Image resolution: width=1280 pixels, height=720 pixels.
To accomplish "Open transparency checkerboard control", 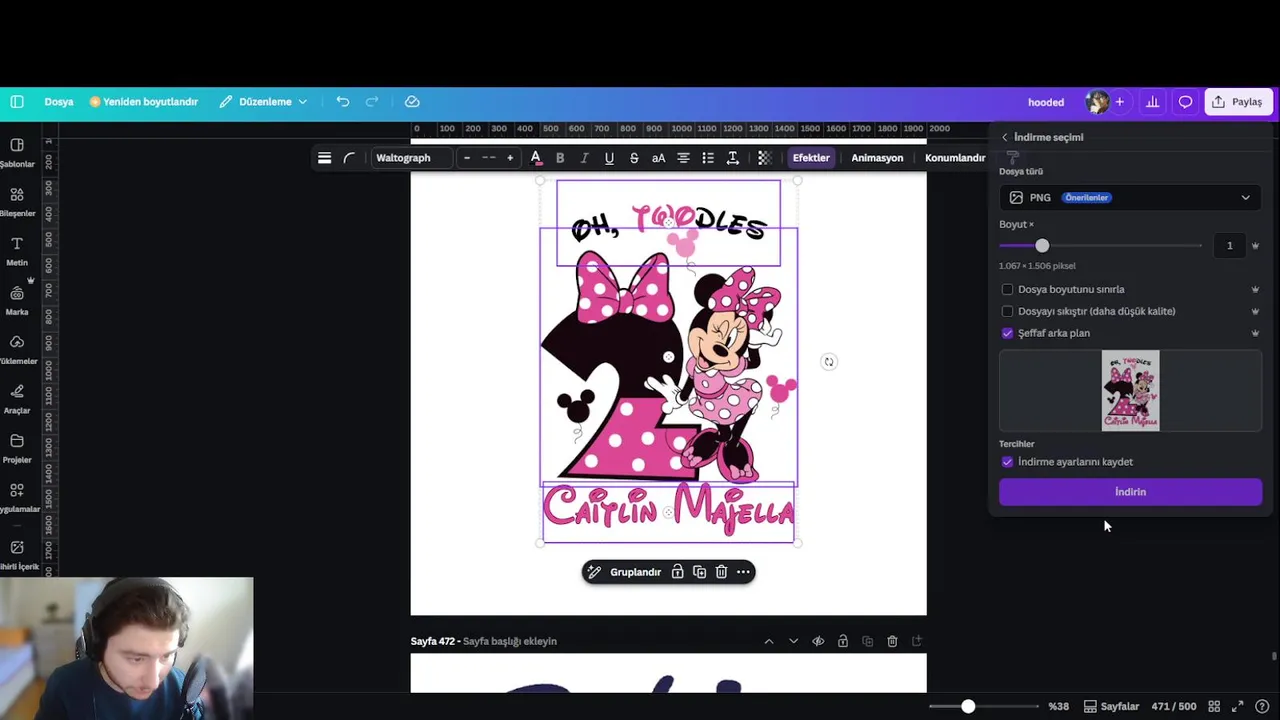I will tap(765, 158).
